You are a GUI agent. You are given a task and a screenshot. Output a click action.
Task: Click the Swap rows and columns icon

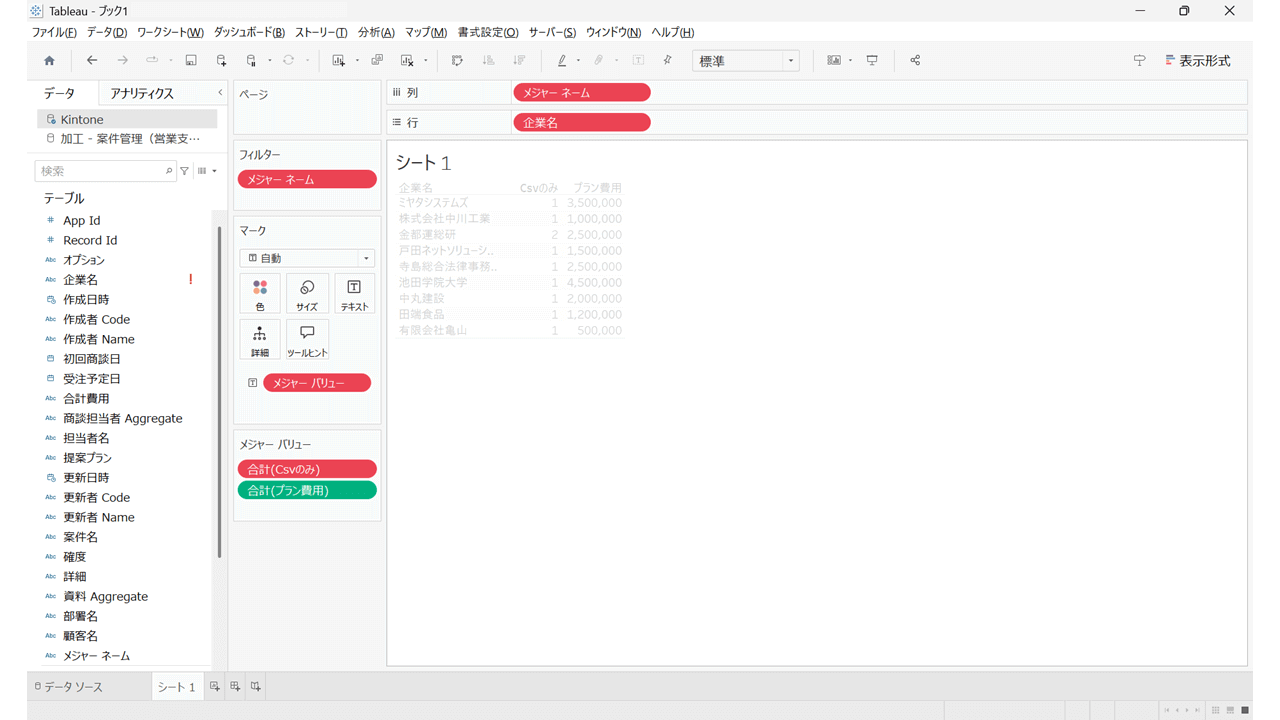(x=457, y=61)
